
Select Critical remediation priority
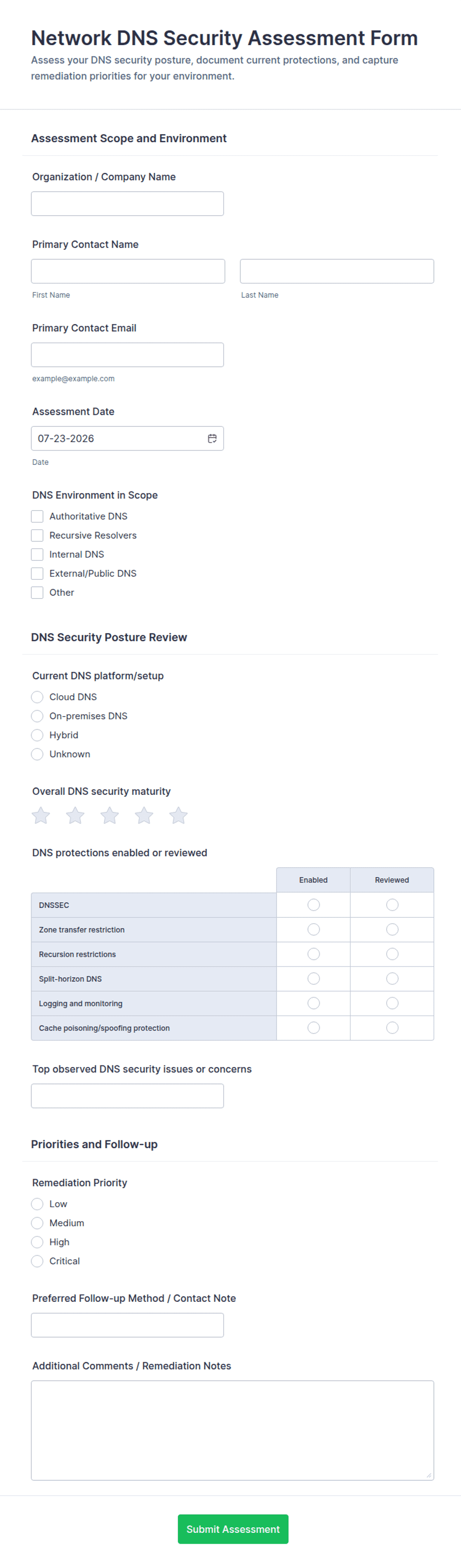(37, 1261)
